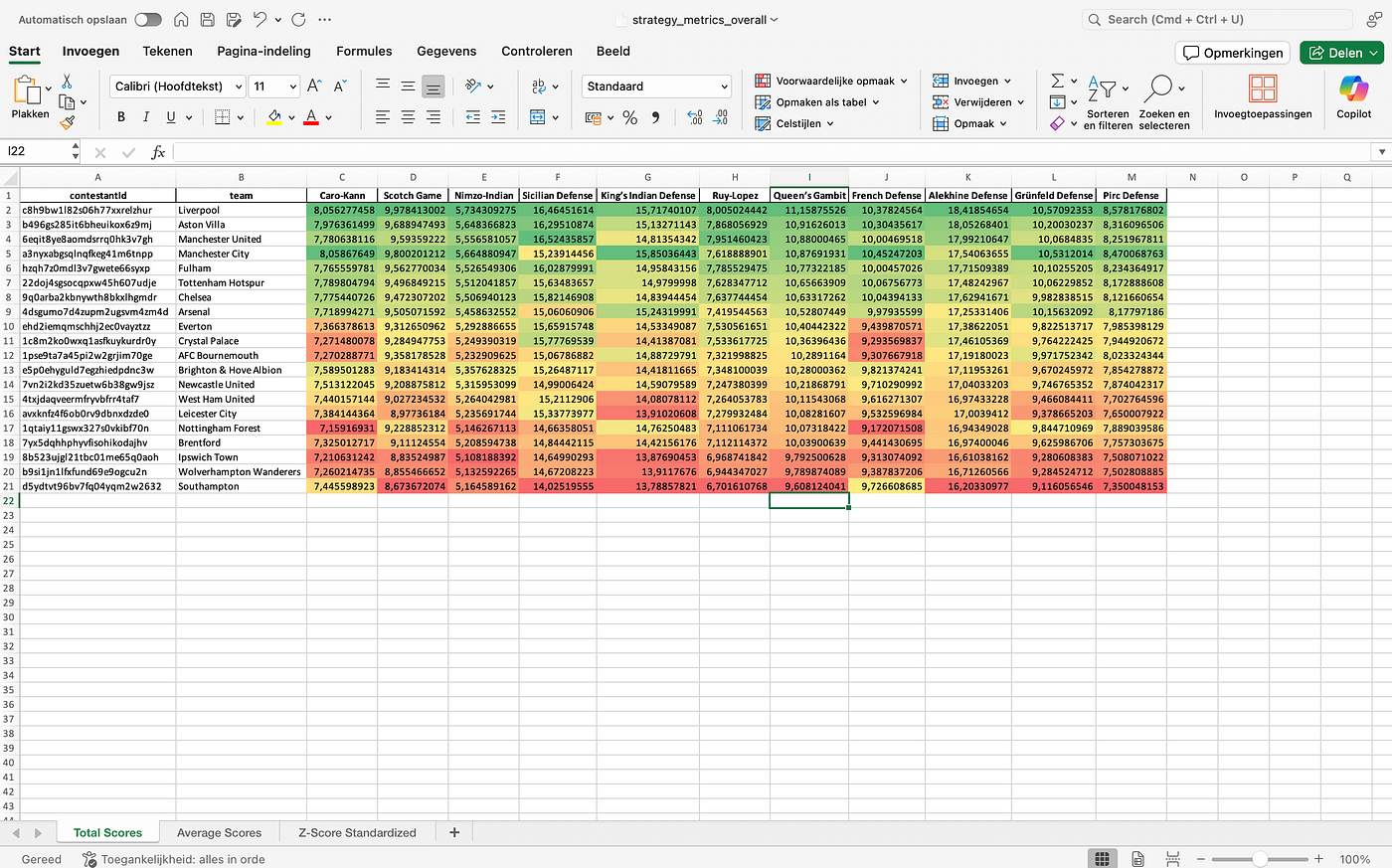Toggle middle vertical alignment
The image size is (1392, 868).
(408, 87)
